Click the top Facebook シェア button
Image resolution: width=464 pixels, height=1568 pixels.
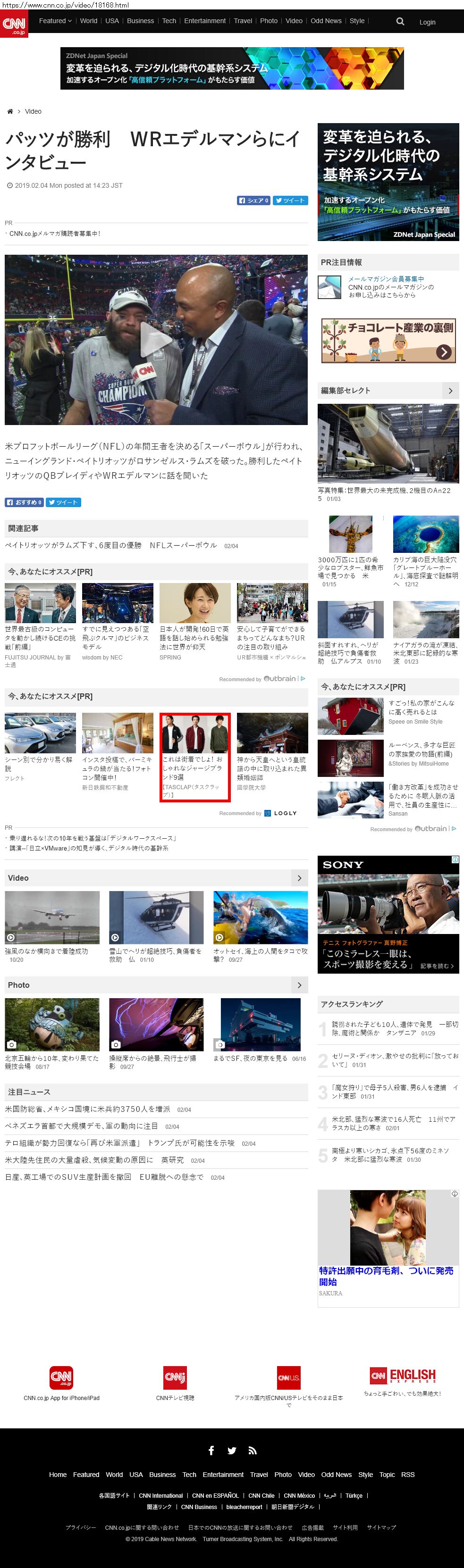(253, 200)
